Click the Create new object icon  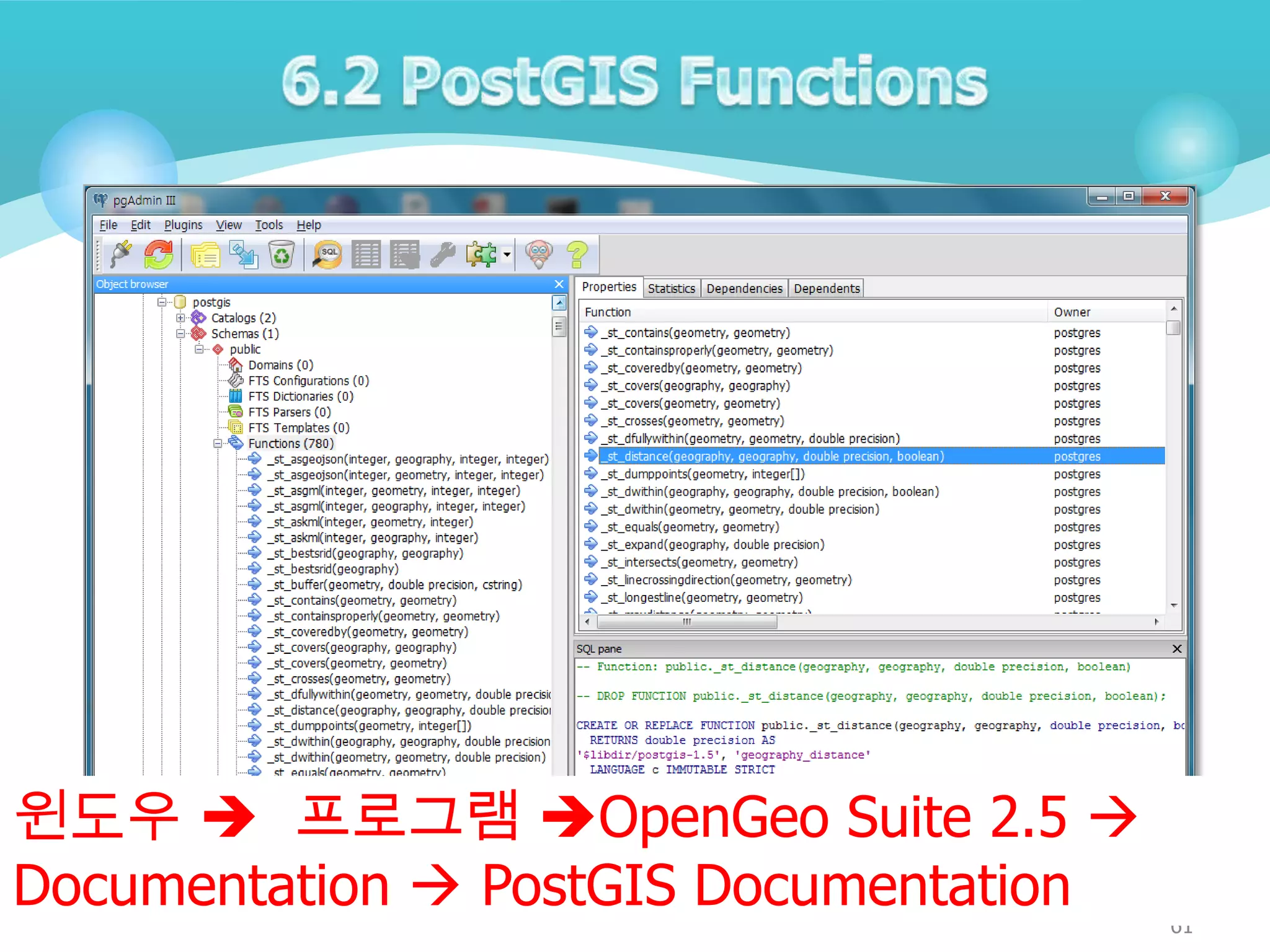[244, 255]
